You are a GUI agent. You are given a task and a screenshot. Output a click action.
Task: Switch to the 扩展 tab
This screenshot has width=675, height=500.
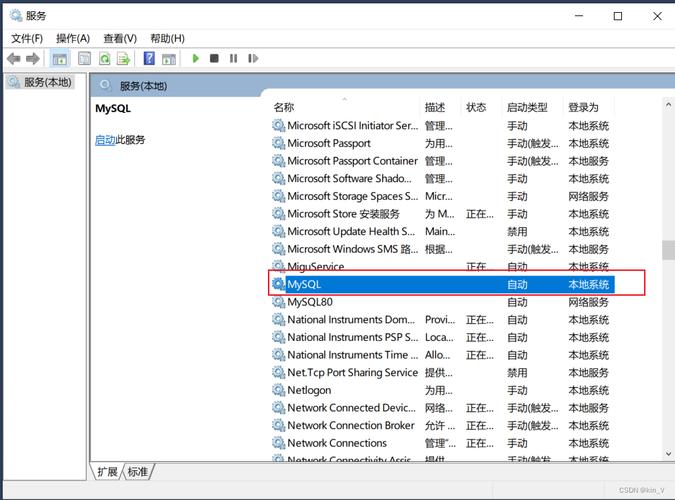[x=107, y=472]
